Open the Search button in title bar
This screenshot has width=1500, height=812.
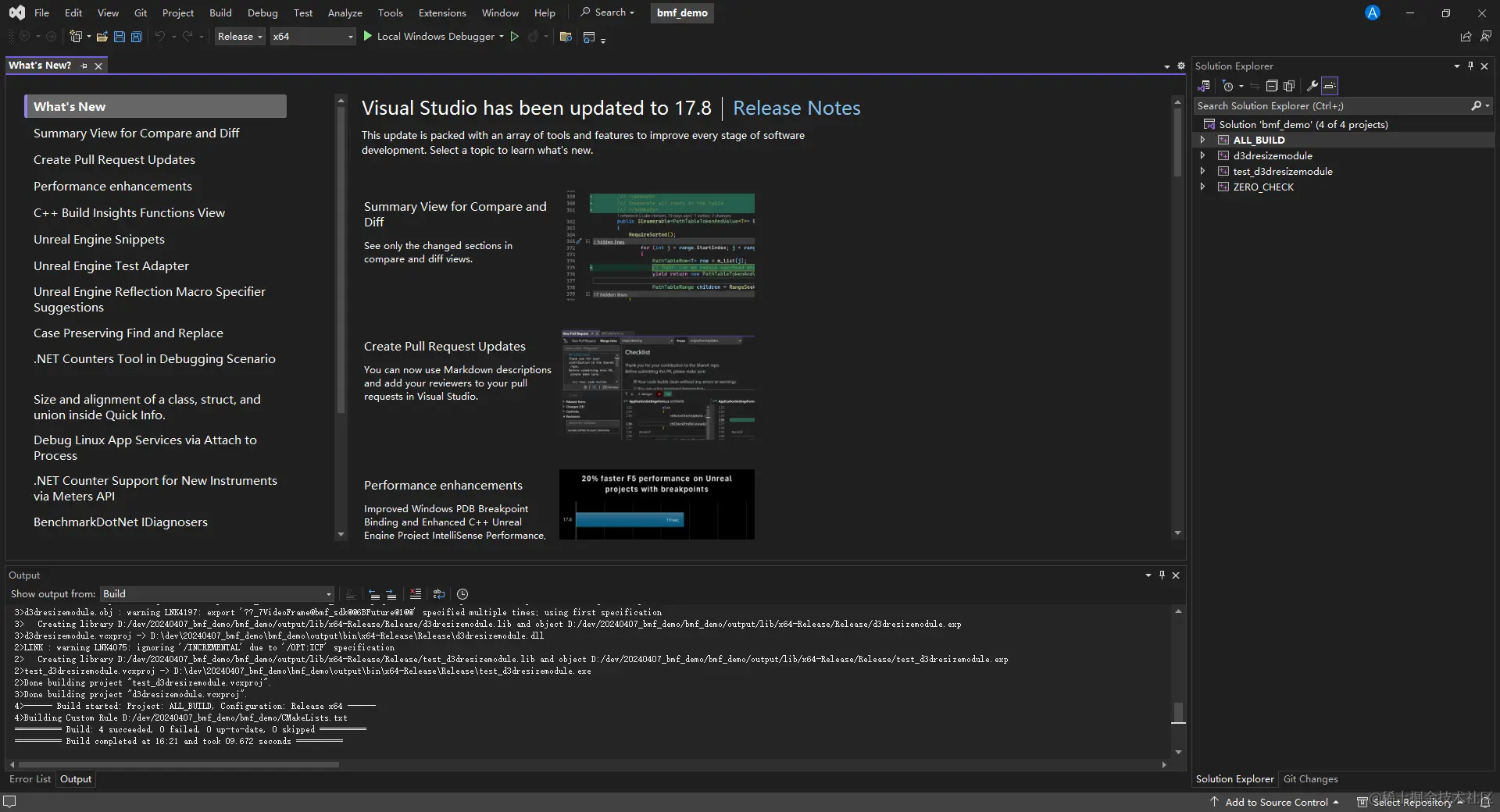(x=607, y=12)
